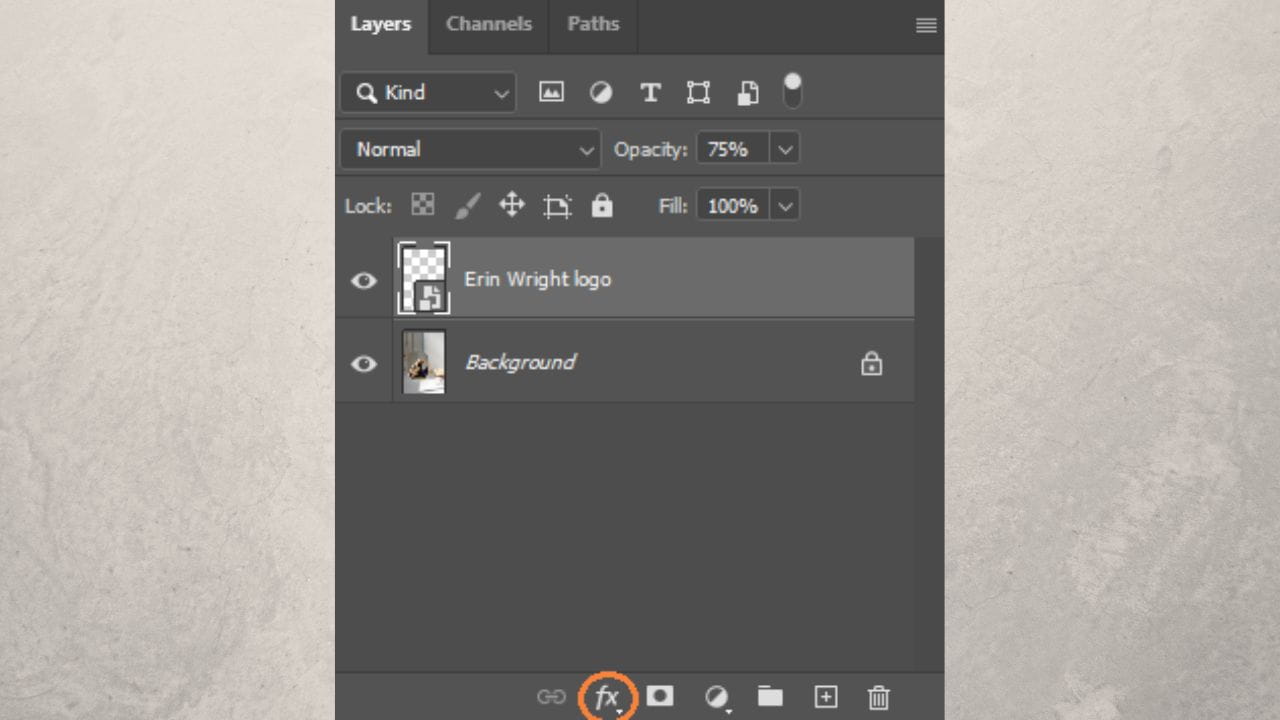Hide the Background layer
The width and height of the screenshot is (1280, 720).
364,363
